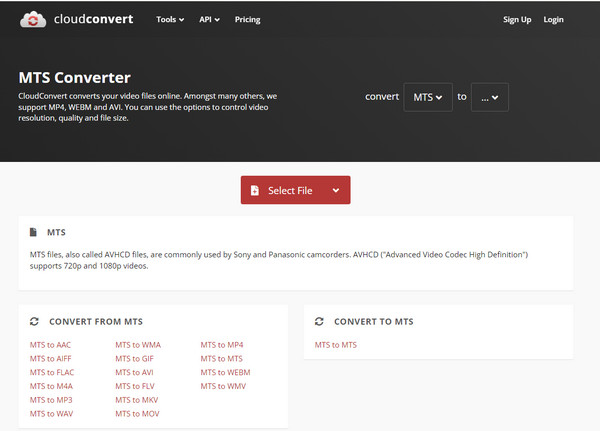This screenshot has width=600, height=431.
Task: Click the MTS file document icon
Action: click(33, 232)
